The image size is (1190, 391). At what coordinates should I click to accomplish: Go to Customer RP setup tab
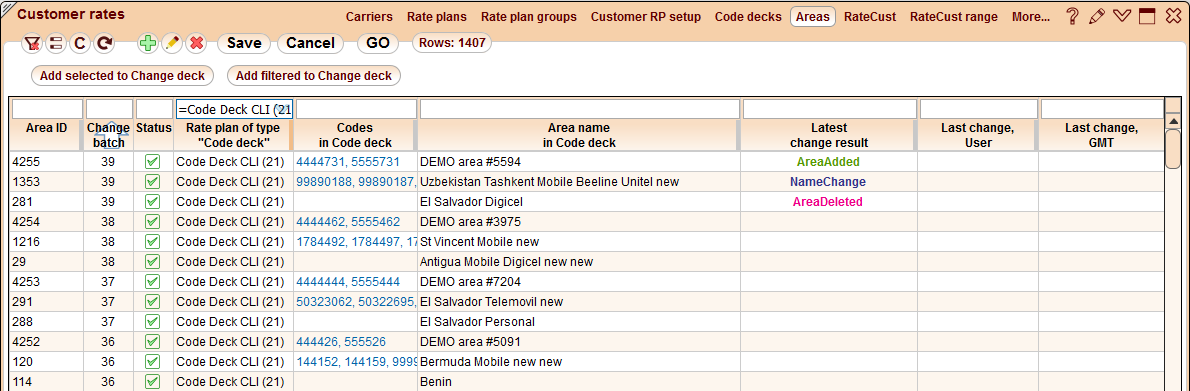[x=646, y=17]
